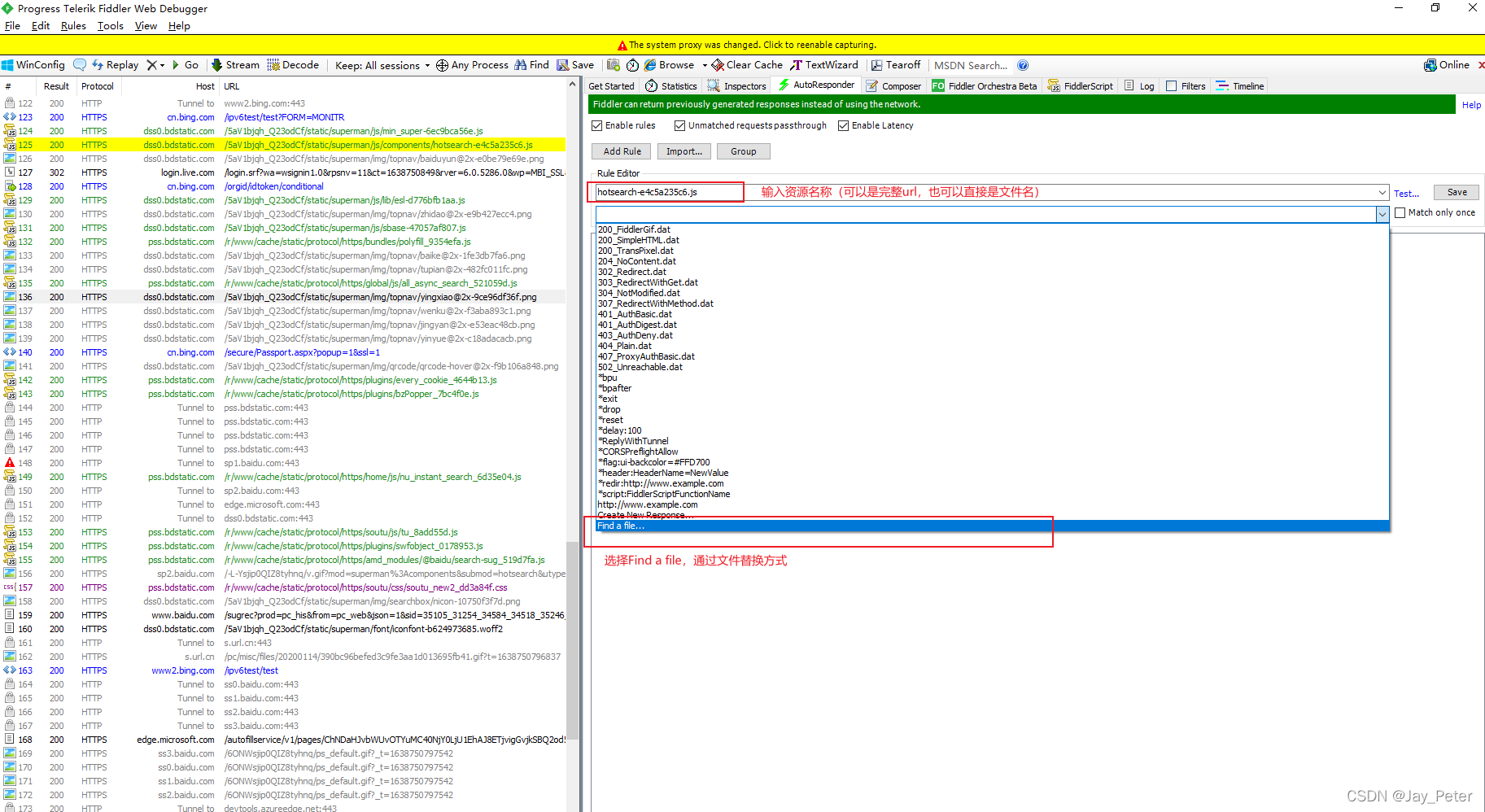Open the Timeline tab
The image size is (1485, 812).
pos(1240,86)
